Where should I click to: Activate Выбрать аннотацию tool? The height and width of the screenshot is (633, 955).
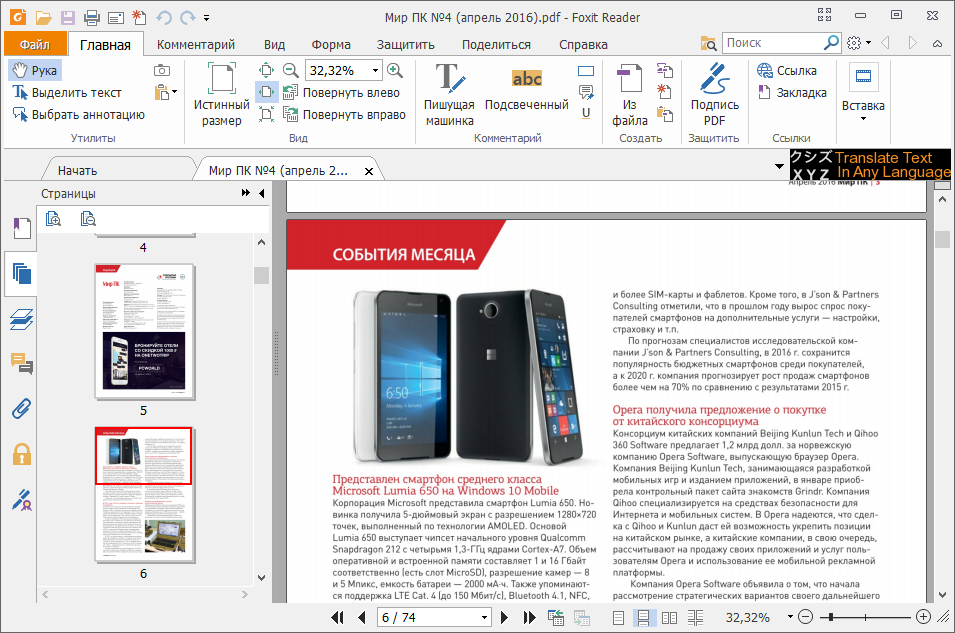tap(79, 115)
